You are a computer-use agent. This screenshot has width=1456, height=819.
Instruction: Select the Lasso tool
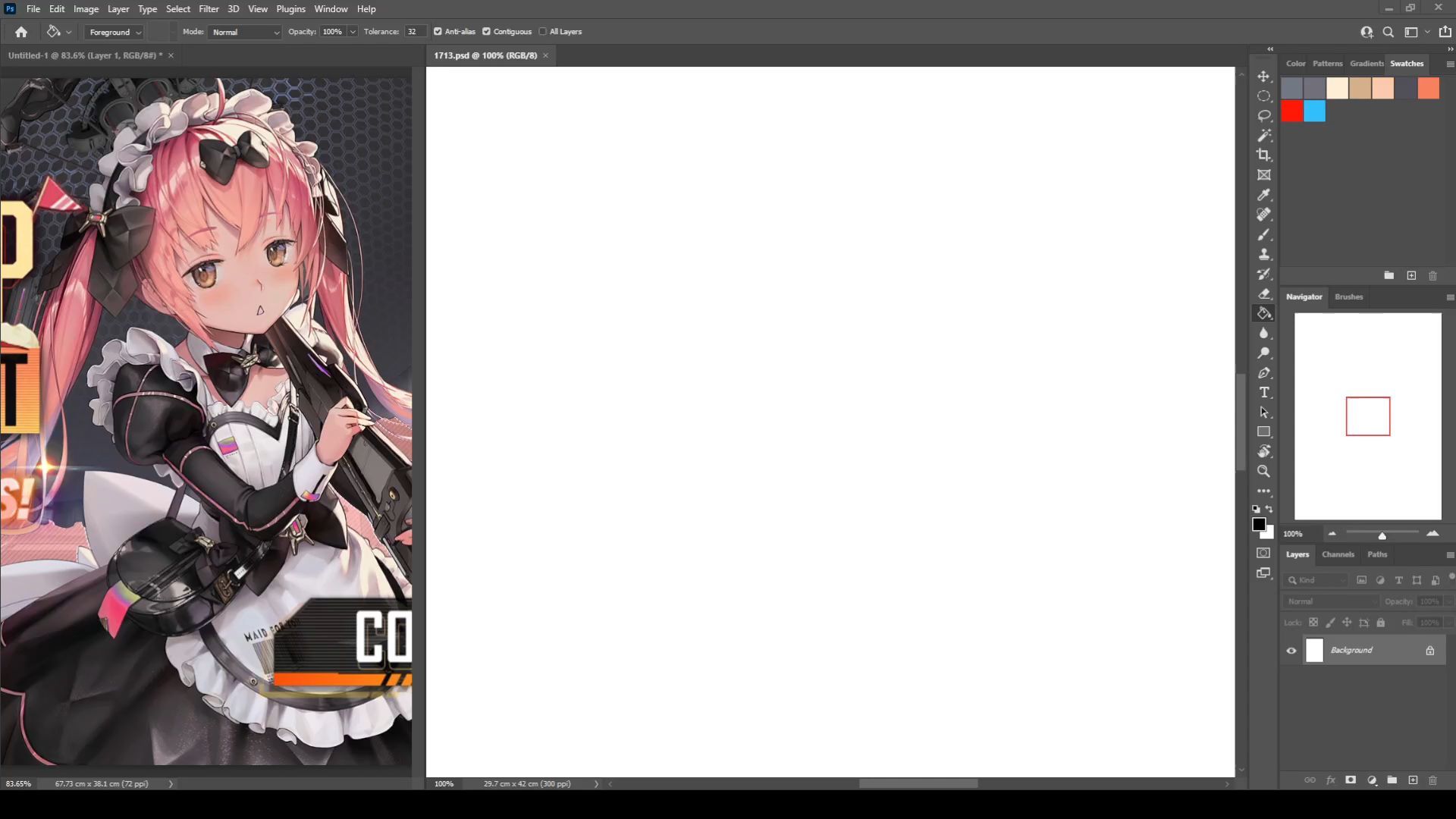point(1263,116)
